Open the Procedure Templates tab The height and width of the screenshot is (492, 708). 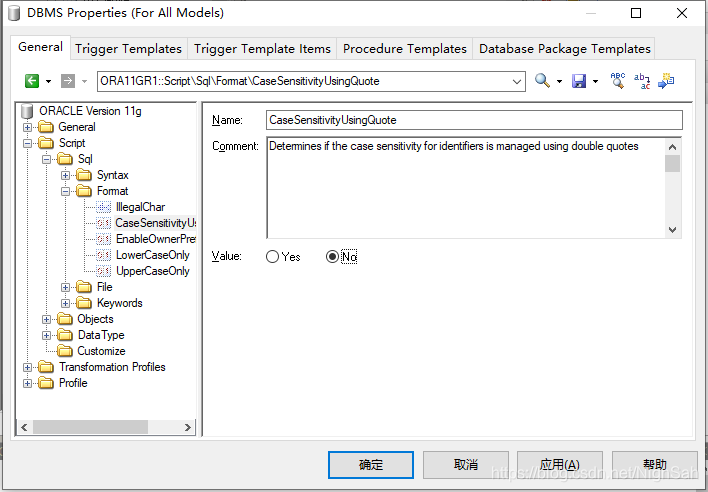pyautogui.click(x=405, y=49)
